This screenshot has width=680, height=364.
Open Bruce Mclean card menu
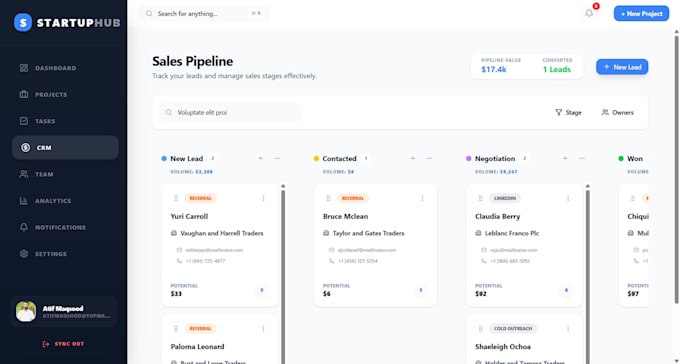click(x=422, y=198)
